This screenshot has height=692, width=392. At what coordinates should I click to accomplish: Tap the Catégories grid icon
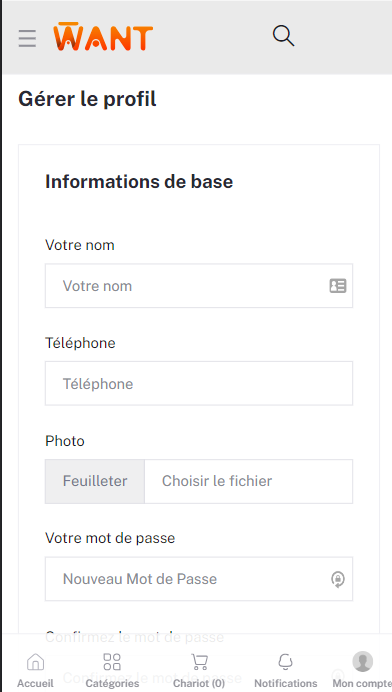click(x=112, y=662)
